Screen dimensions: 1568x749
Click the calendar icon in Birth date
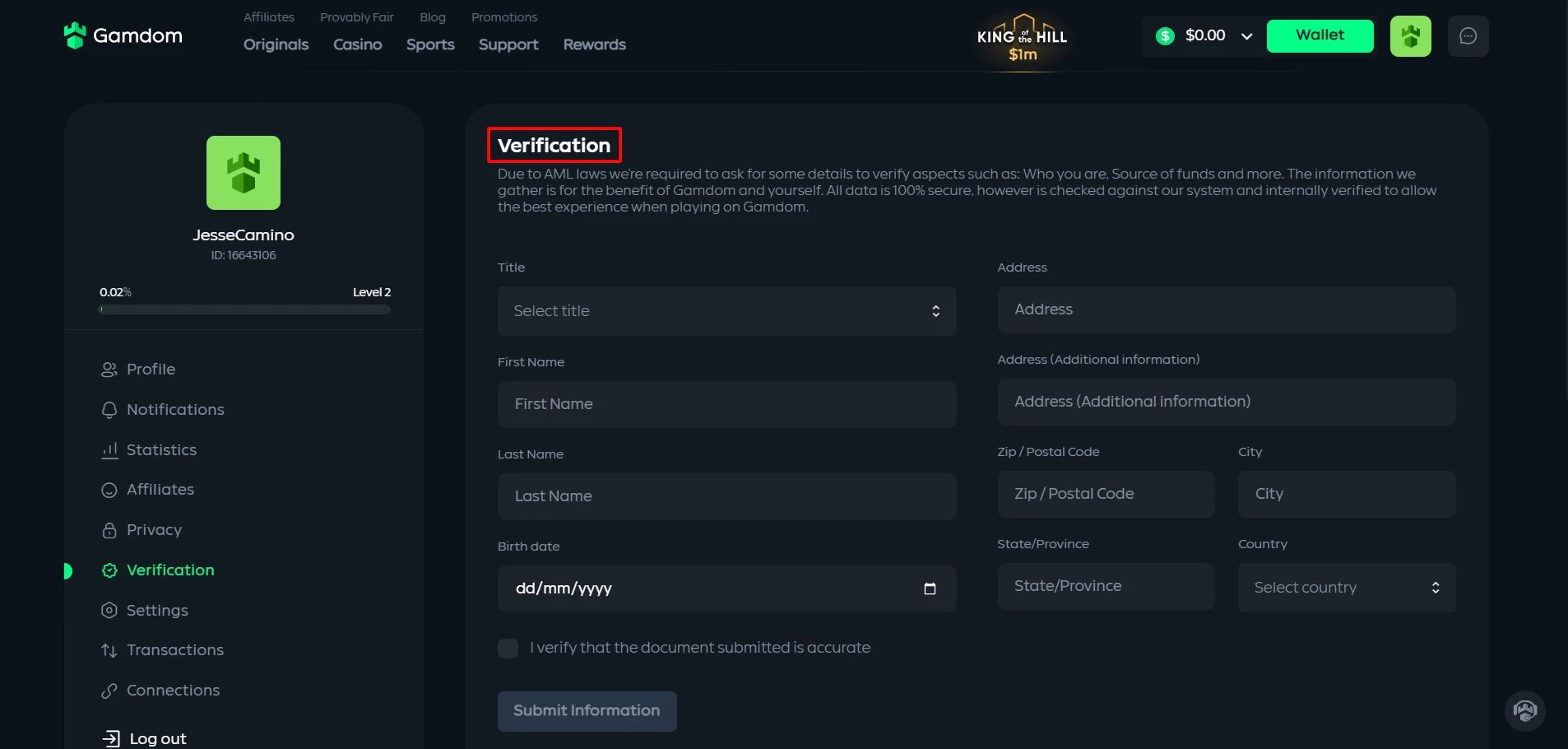(x=930, y=588)
